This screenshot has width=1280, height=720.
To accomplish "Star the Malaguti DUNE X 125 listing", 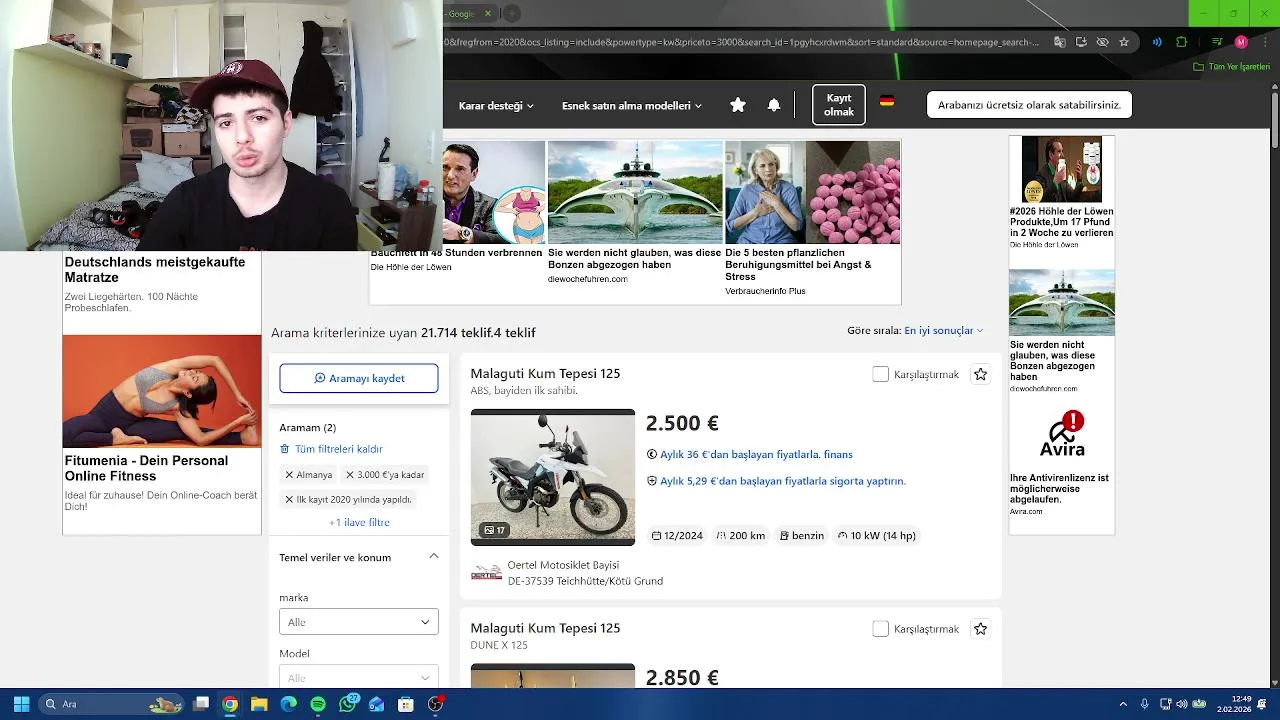I will 981,629.
